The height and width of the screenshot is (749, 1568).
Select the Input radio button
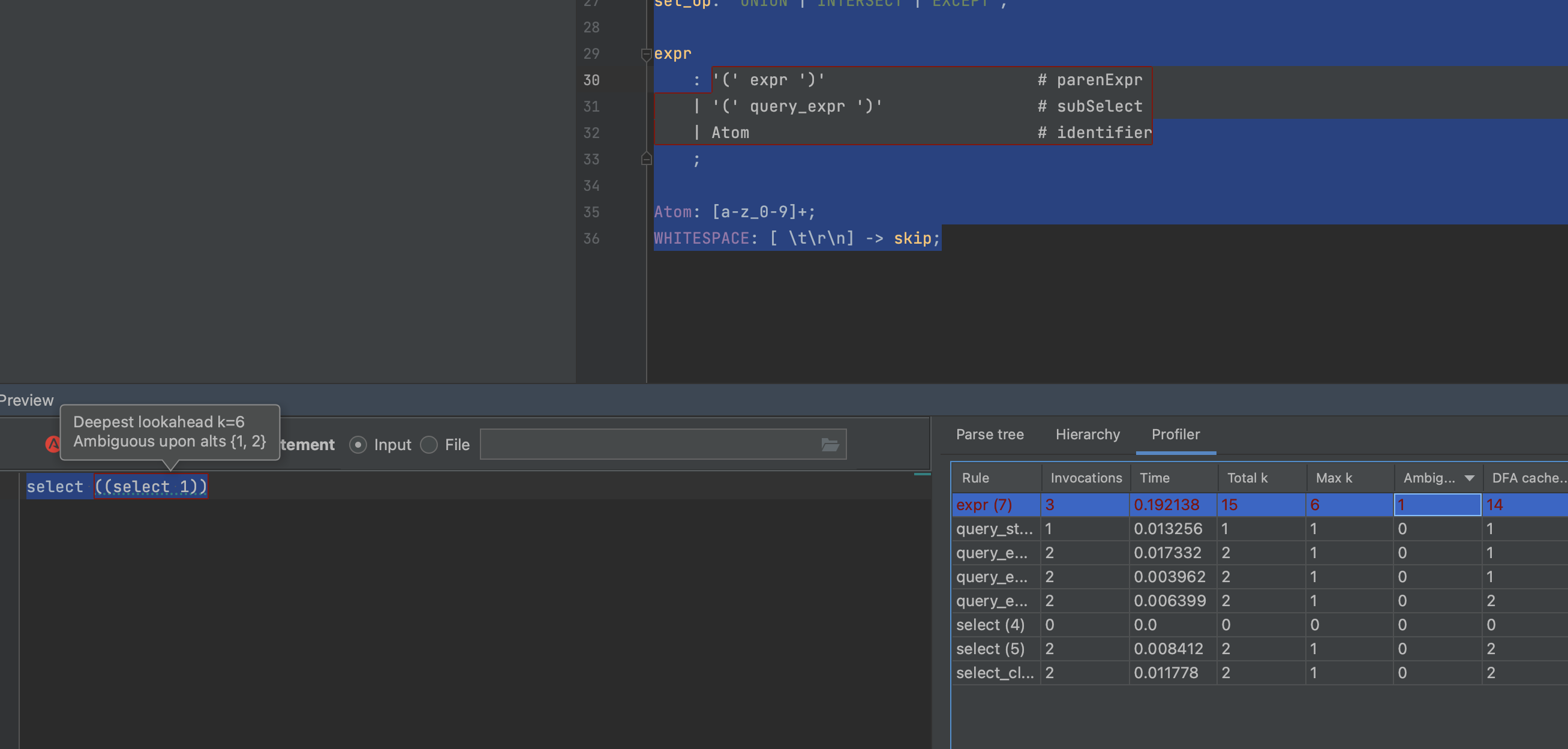click(x=358, y=445)
